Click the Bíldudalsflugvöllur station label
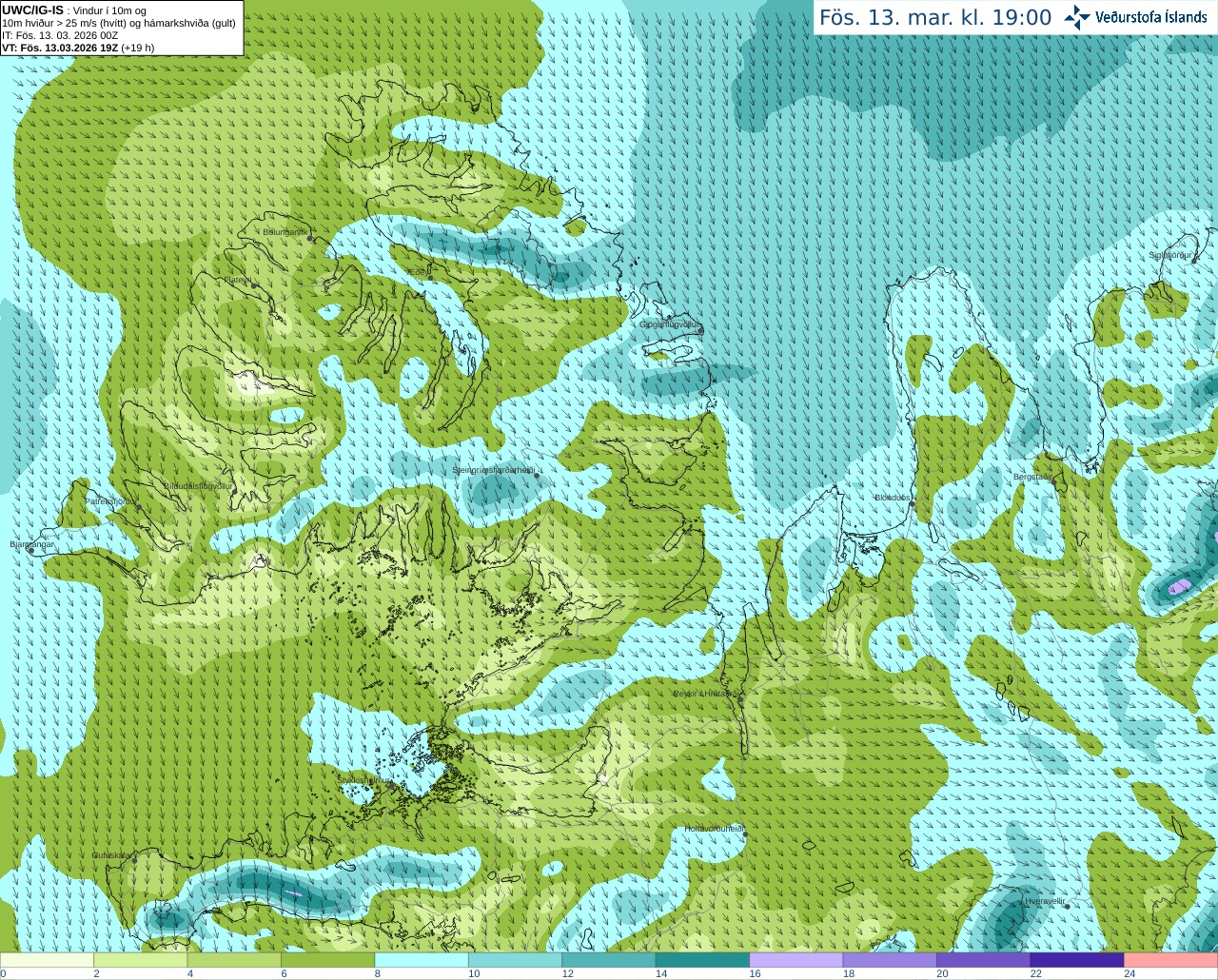The height and width of the screenshot is (980, 1218). [x=198, y=485]
